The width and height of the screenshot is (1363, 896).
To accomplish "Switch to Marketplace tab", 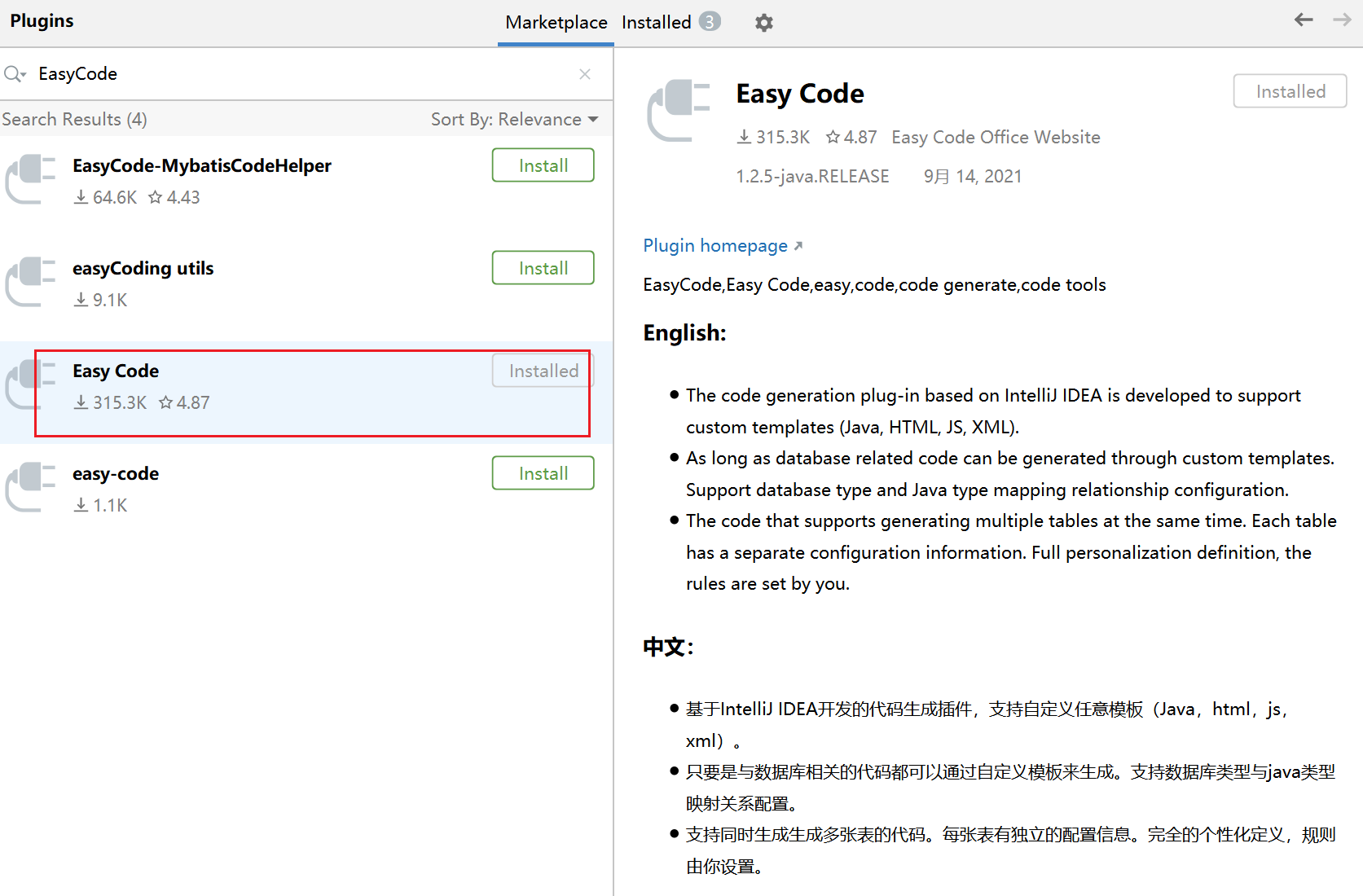I will (x=556, y=22).
